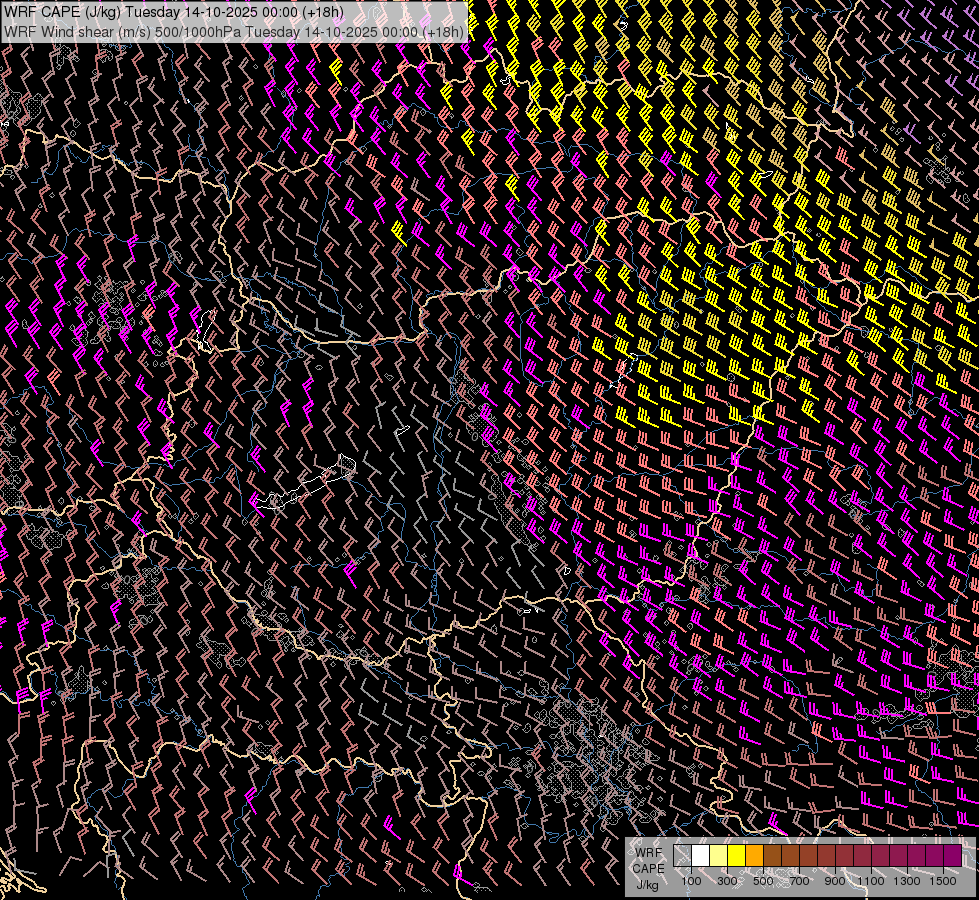Click the word CAPE in the legend label
Viewport: 979px width, 900px height.
pos(648,868)
